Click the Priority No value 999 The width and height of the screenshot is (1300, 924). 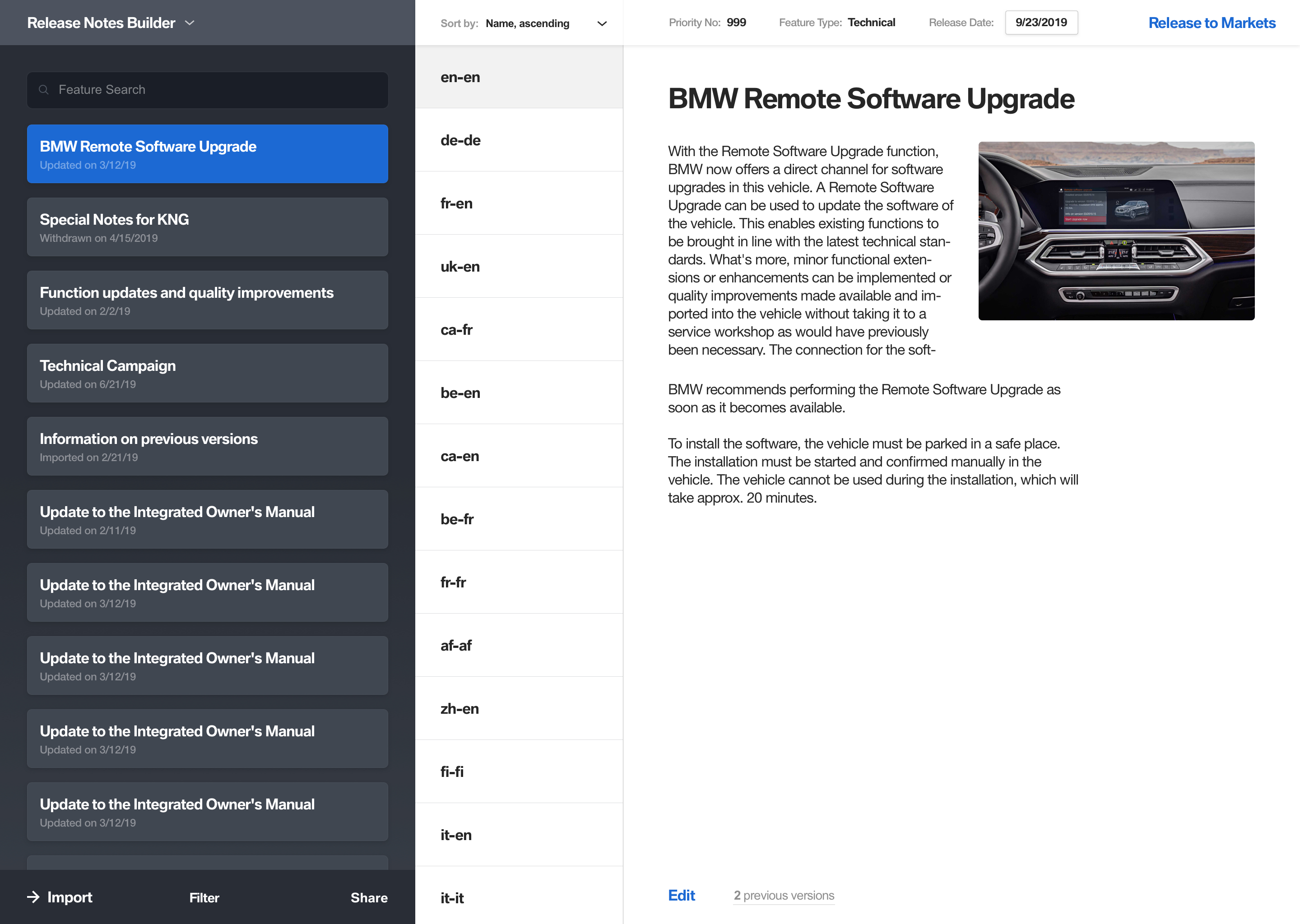pyautogui.click(x=736, y=22)
